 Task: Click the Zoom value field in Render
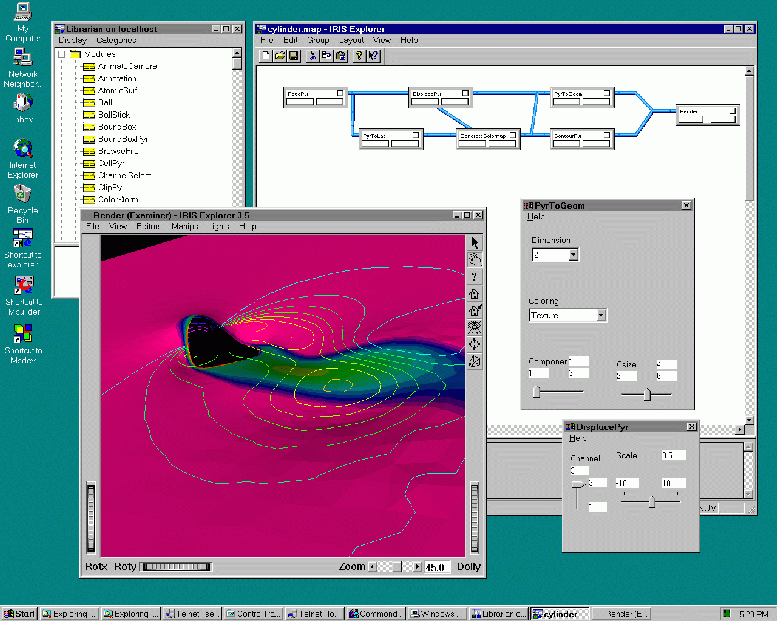[437, 567]
